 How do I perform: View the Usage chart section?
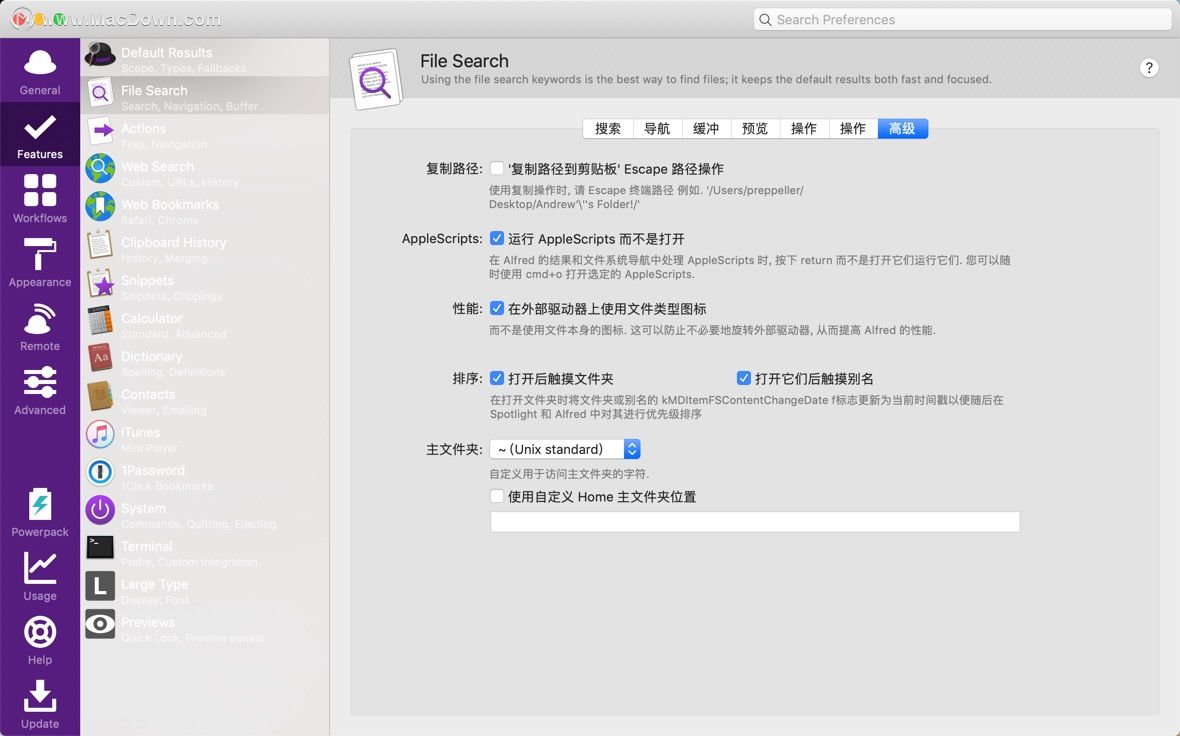pos(40,577)
